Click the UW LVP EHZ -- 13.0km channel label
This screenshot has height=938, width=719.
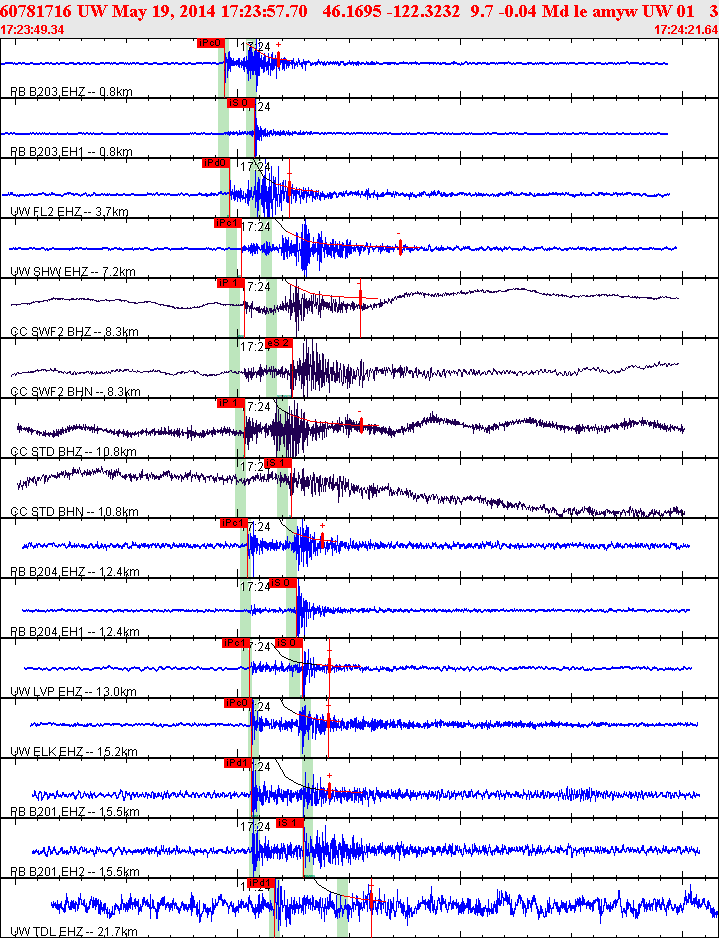[x=74, y=692]
